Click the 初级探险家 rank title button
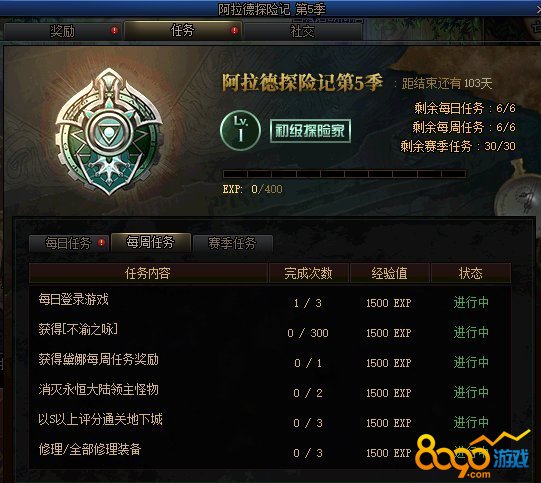541x483 pixels. tap(310, 131)
